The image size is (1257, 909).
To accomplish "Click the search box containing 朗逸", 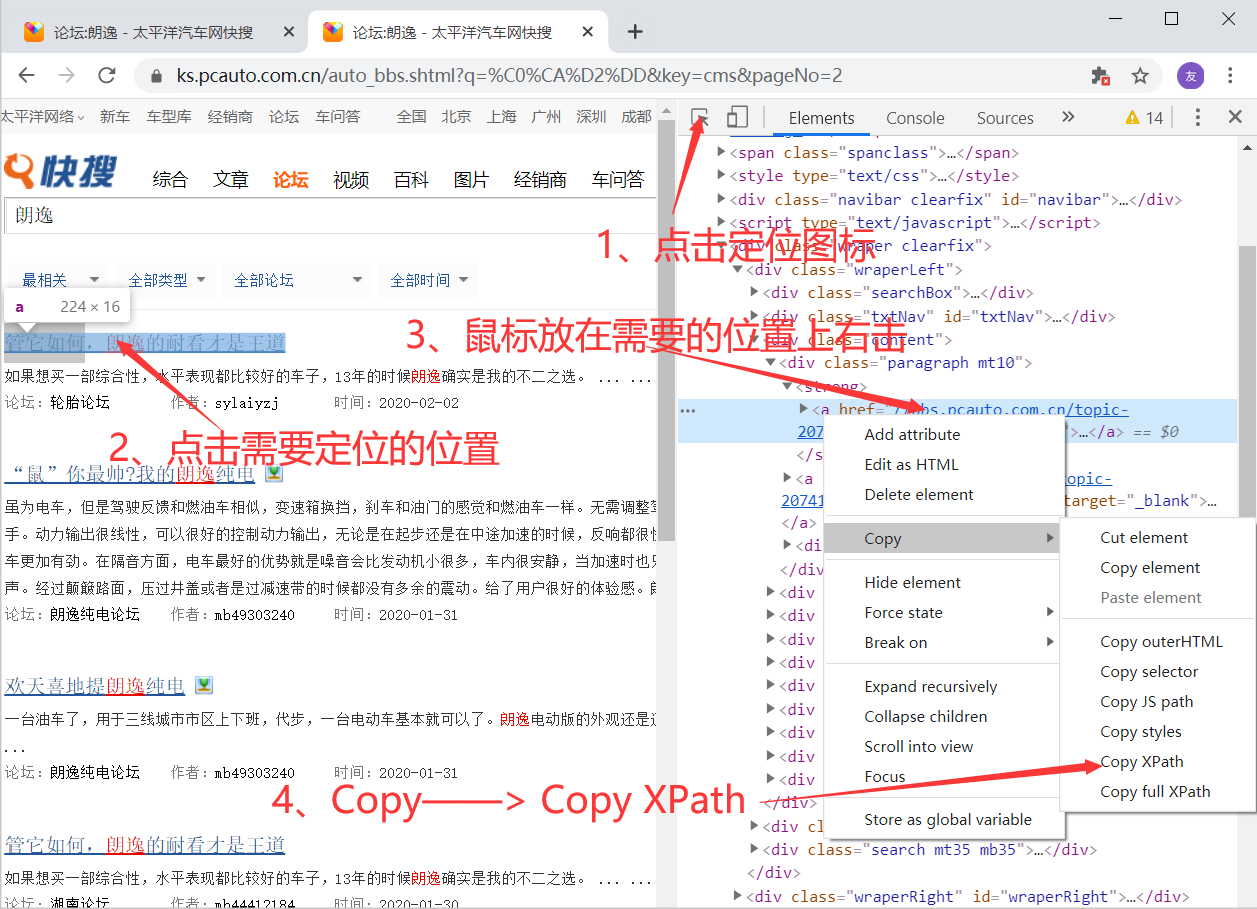I will coord(330,216).
